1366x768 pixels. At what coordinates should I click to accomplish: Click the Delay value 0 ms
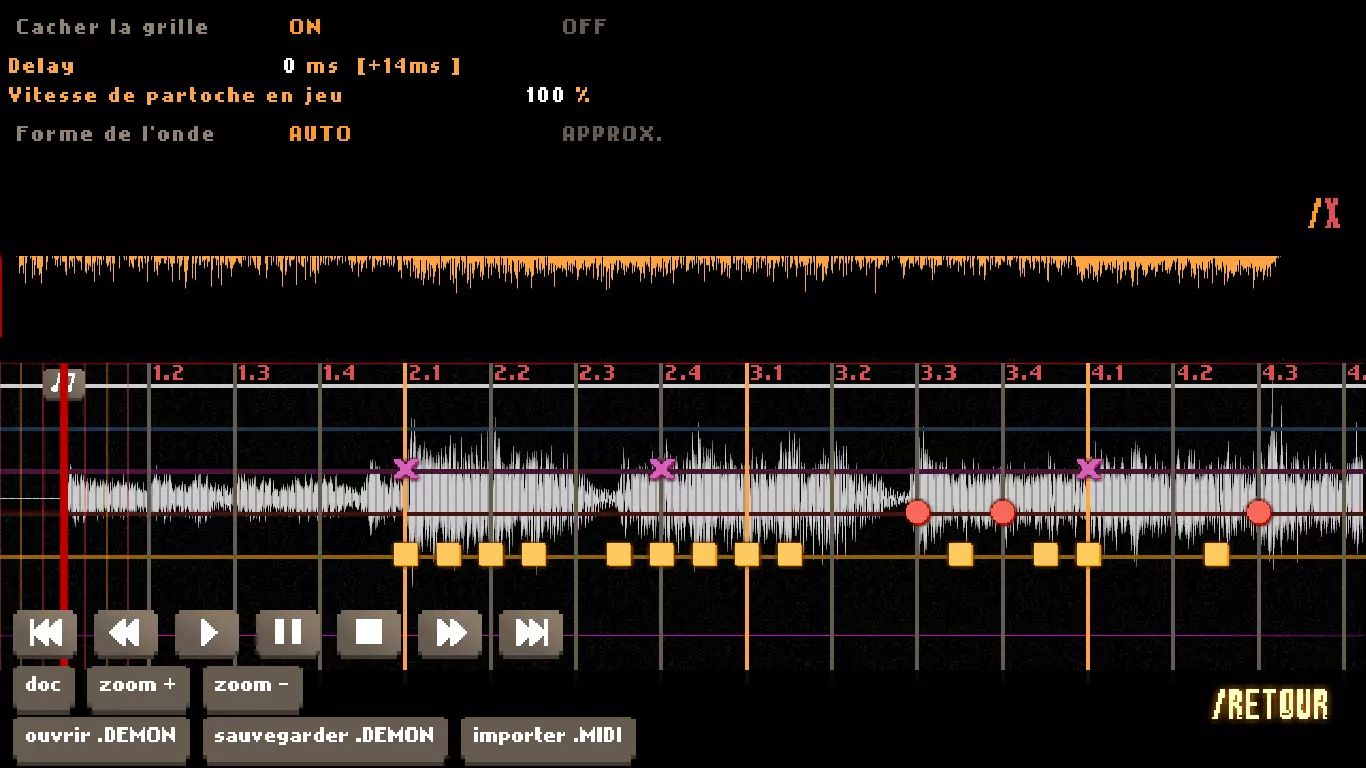(x=311, y=66)
